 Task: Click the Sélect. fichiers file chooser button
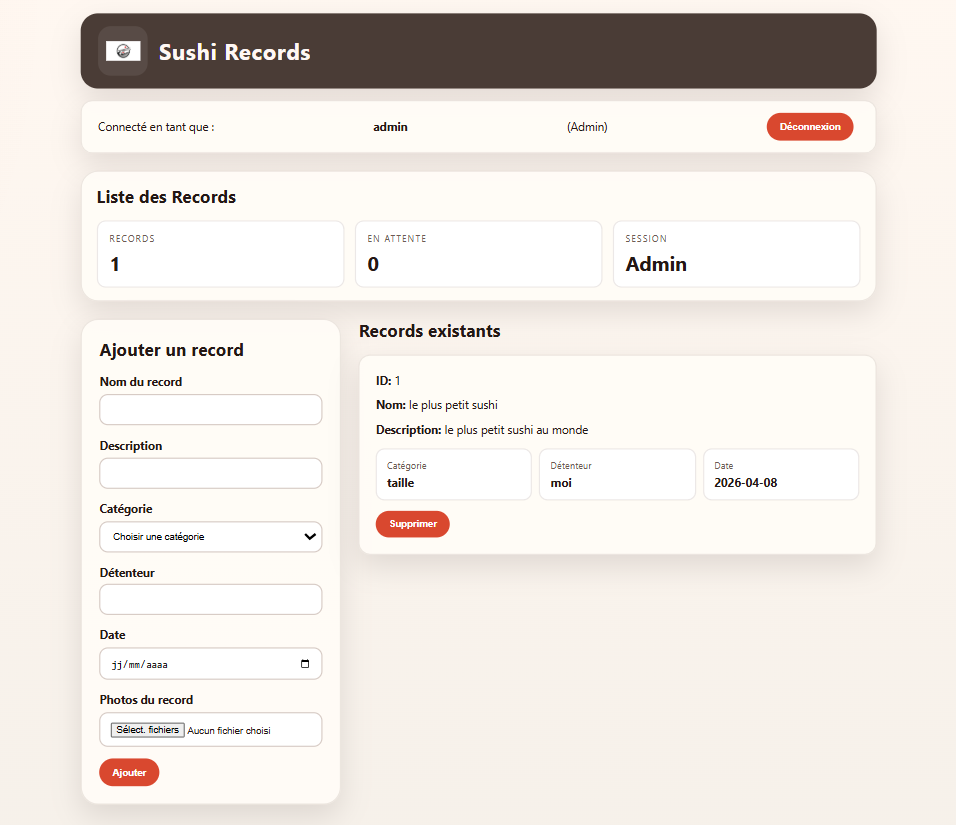coord(147,730)
